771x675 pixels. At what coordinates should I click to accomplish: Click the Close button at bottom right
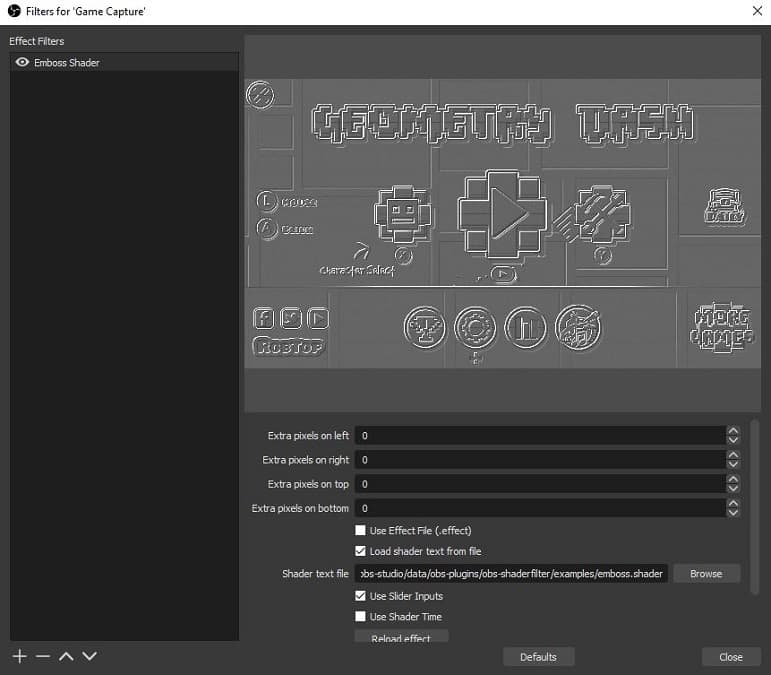click(x=731, y=657)
